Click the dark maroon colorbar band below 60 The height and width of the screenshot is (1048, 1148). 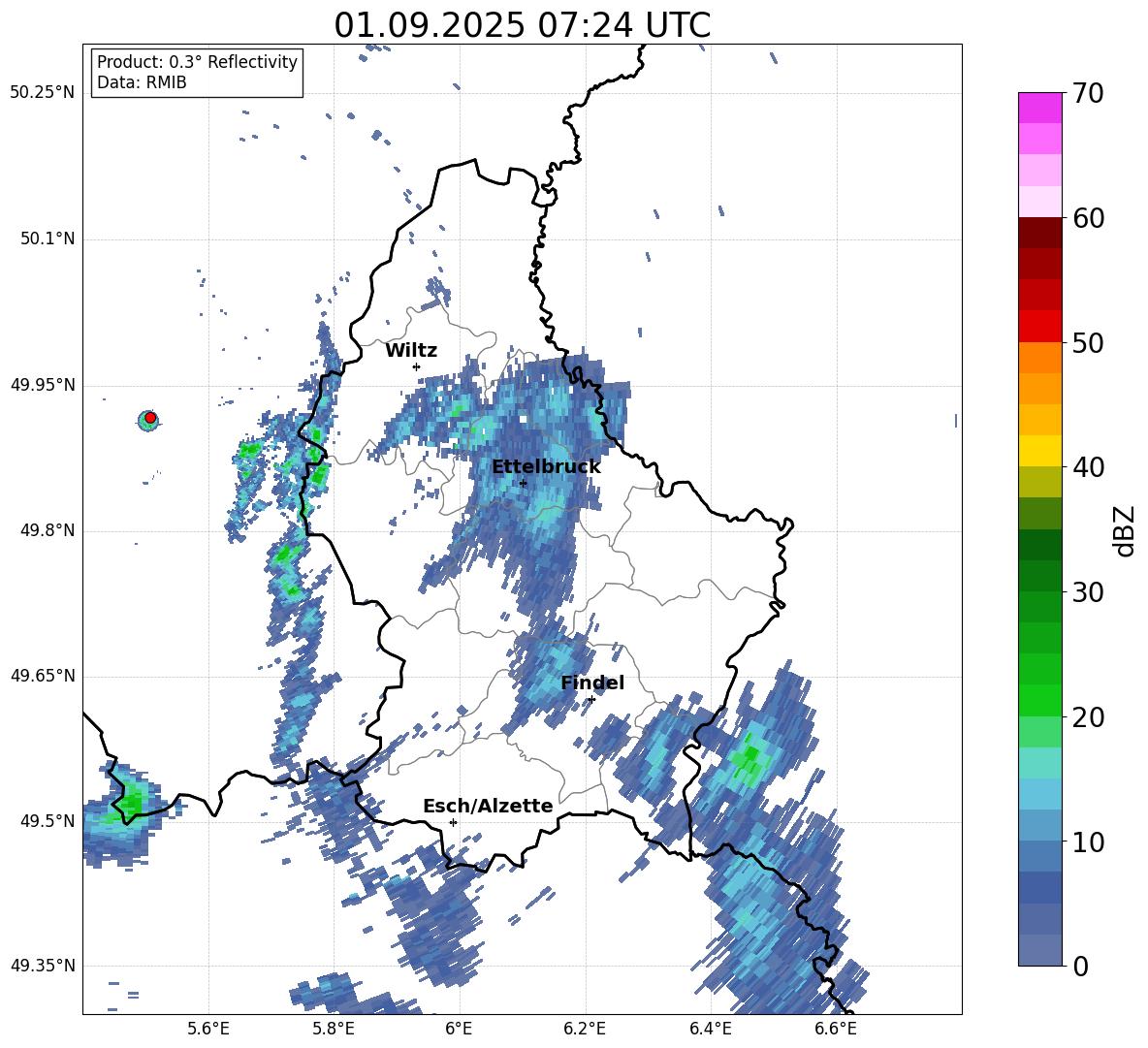[x=1039, y=233]
